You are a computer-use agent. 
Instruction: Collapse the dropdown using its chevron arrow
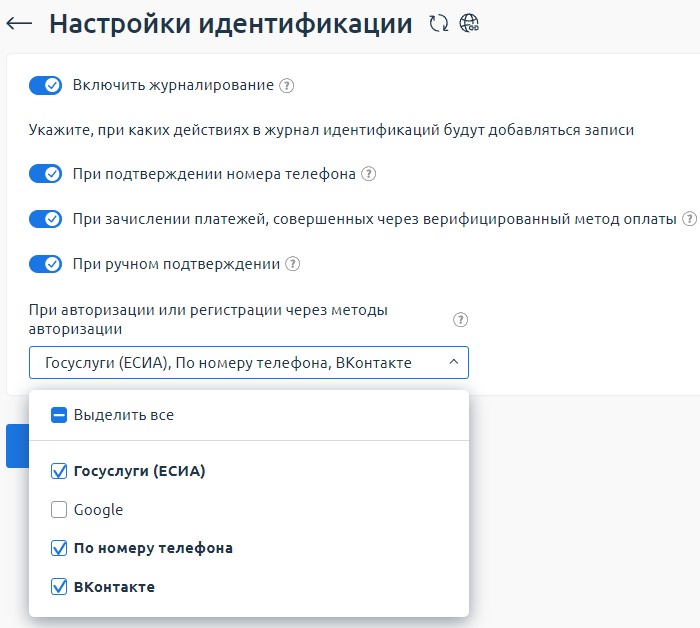pyautogui.click(x=453, y=363)
